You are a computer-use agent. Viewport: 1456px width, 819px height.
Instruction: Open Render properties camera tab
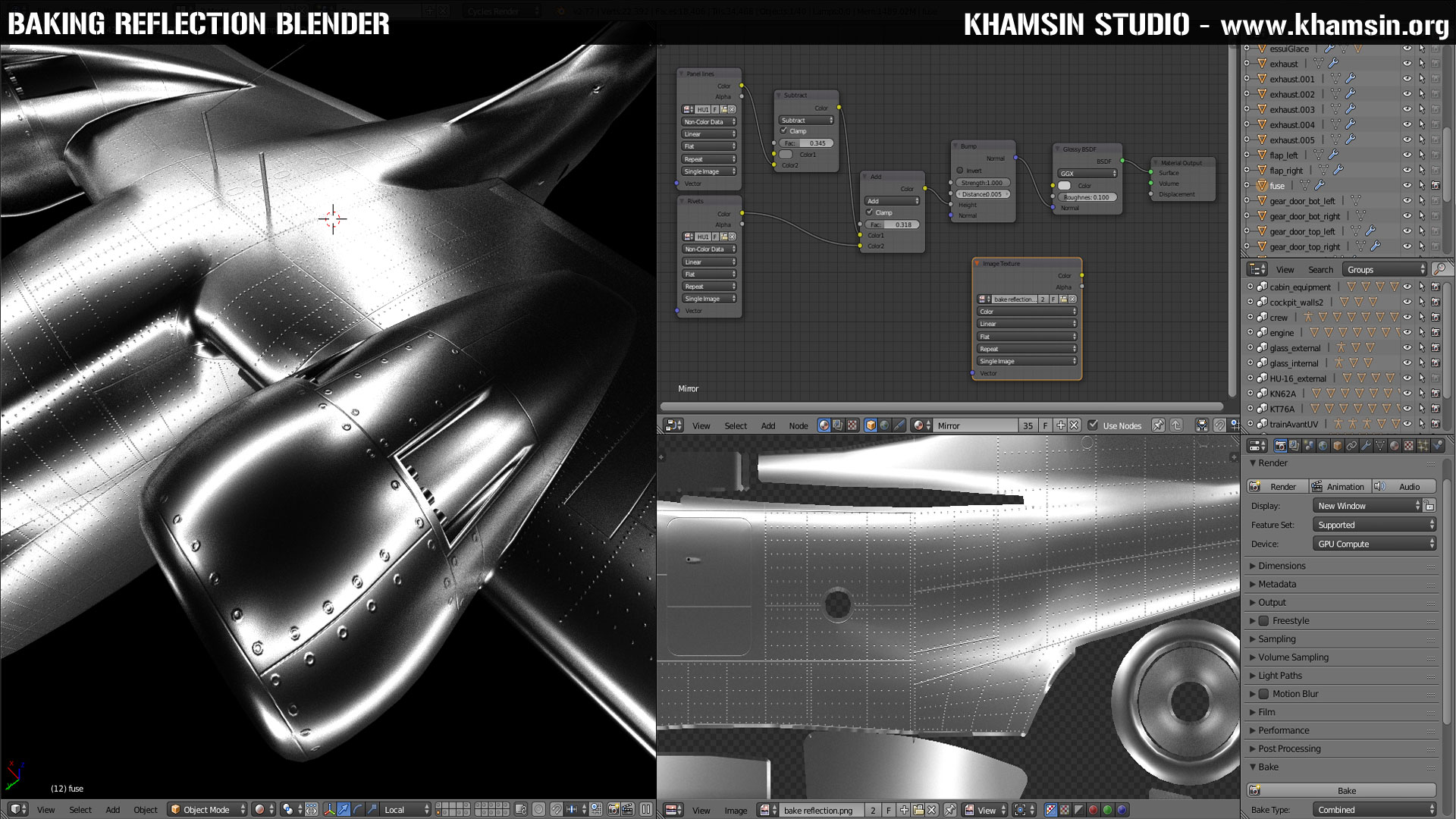(1281, 446)
